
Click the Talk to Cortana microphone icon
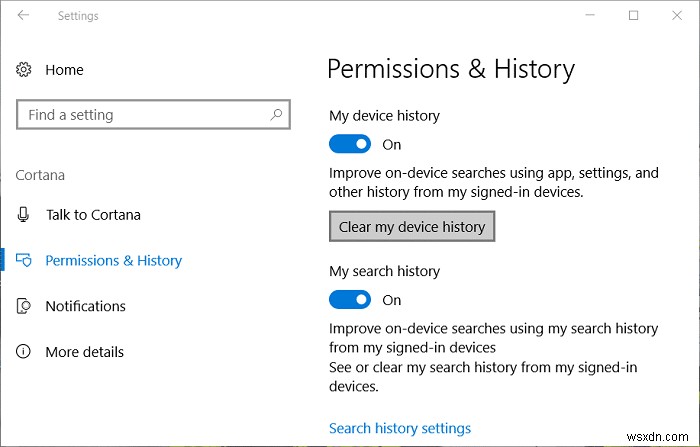point(24,215)
